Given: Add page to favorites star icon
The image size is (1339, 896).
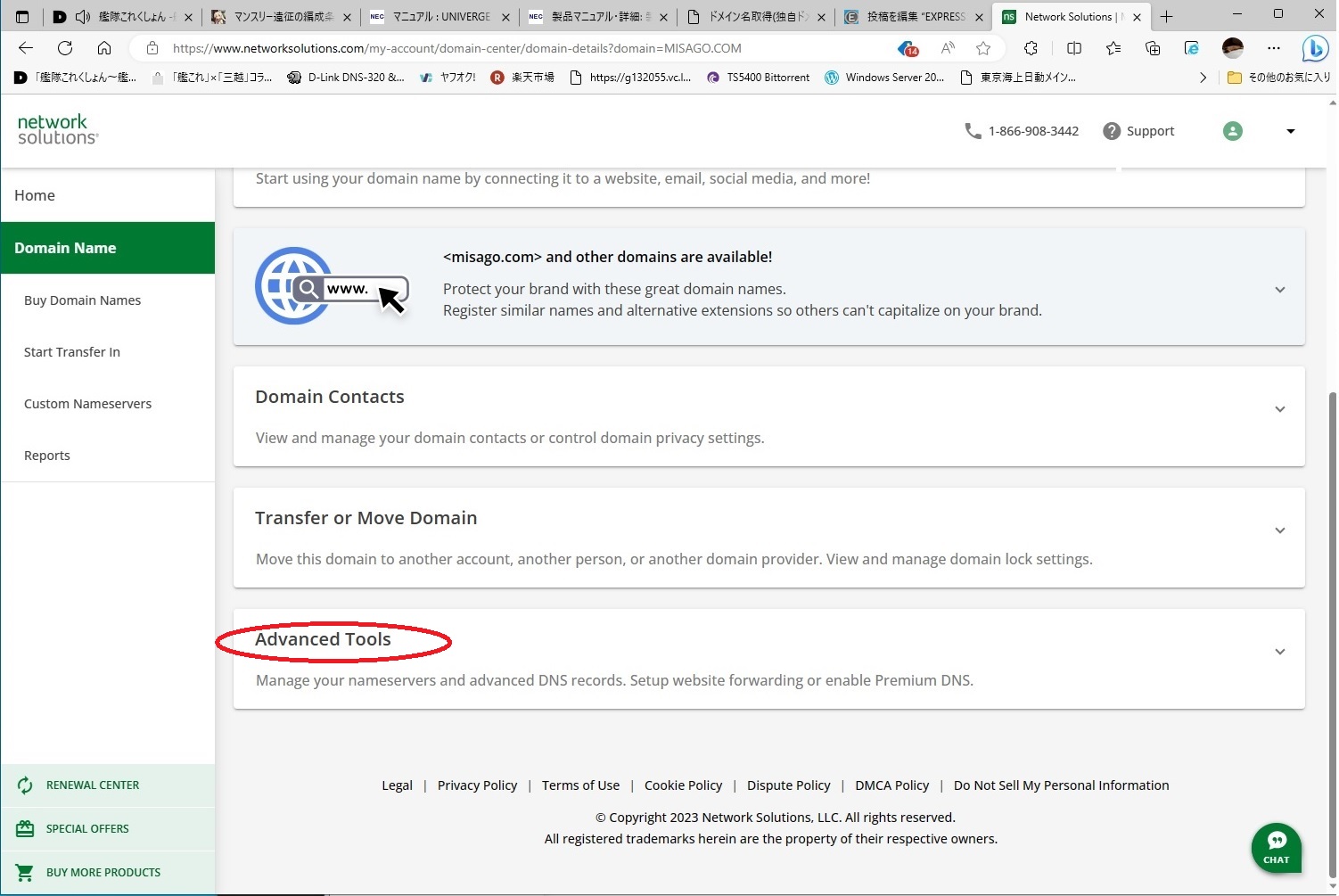Looking at the screenshot, I should 982,48.
